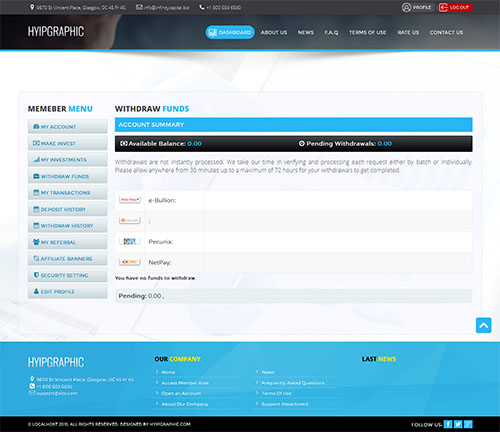Click the red Log Out button
The width and height of the screenshot is (500, 432).
coord(455,7)
